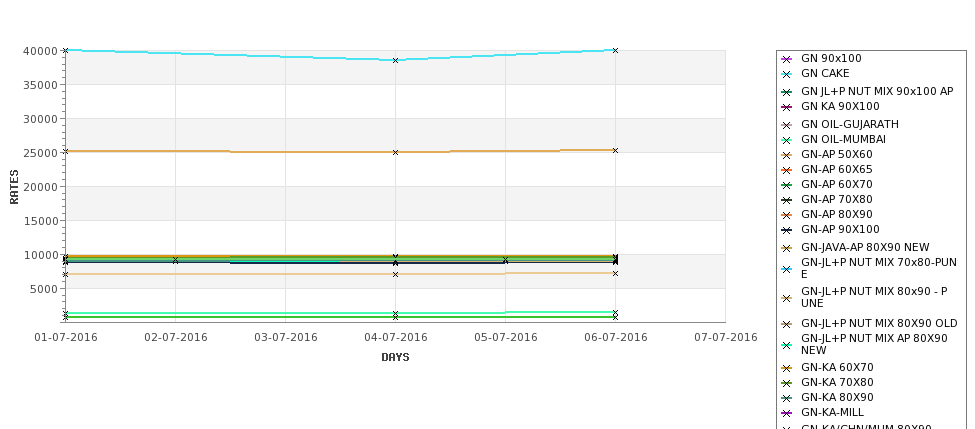Click the GN CAKE data point on 06-07-2016
Viewport: 975px width, 429px height.
[x=616, y=50]
